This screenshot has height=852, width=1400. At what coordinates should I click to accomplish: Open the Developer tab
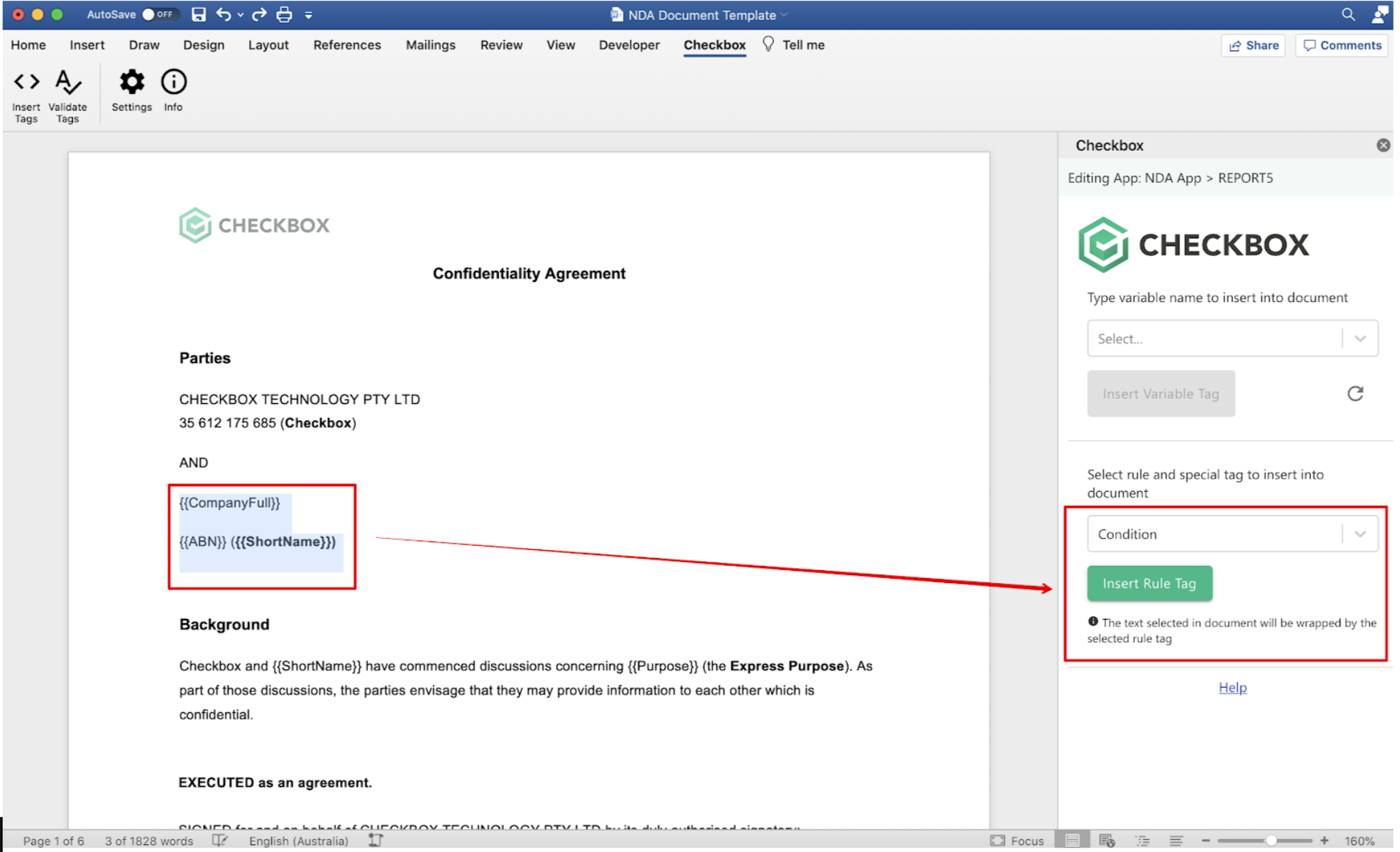click(629, 45)
